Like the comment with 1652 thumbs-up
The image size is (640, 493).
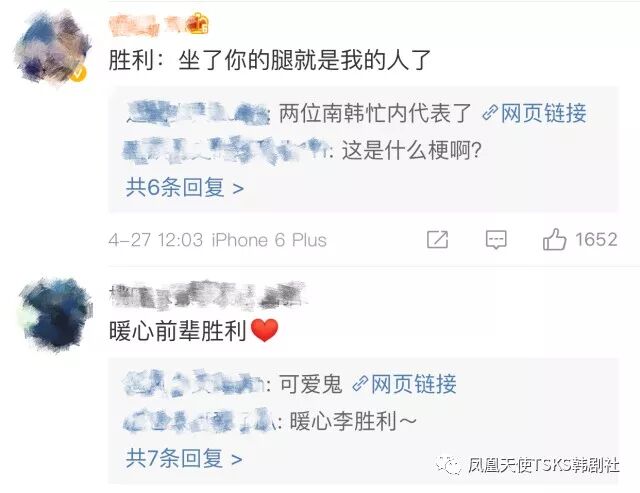pos(554,239)
